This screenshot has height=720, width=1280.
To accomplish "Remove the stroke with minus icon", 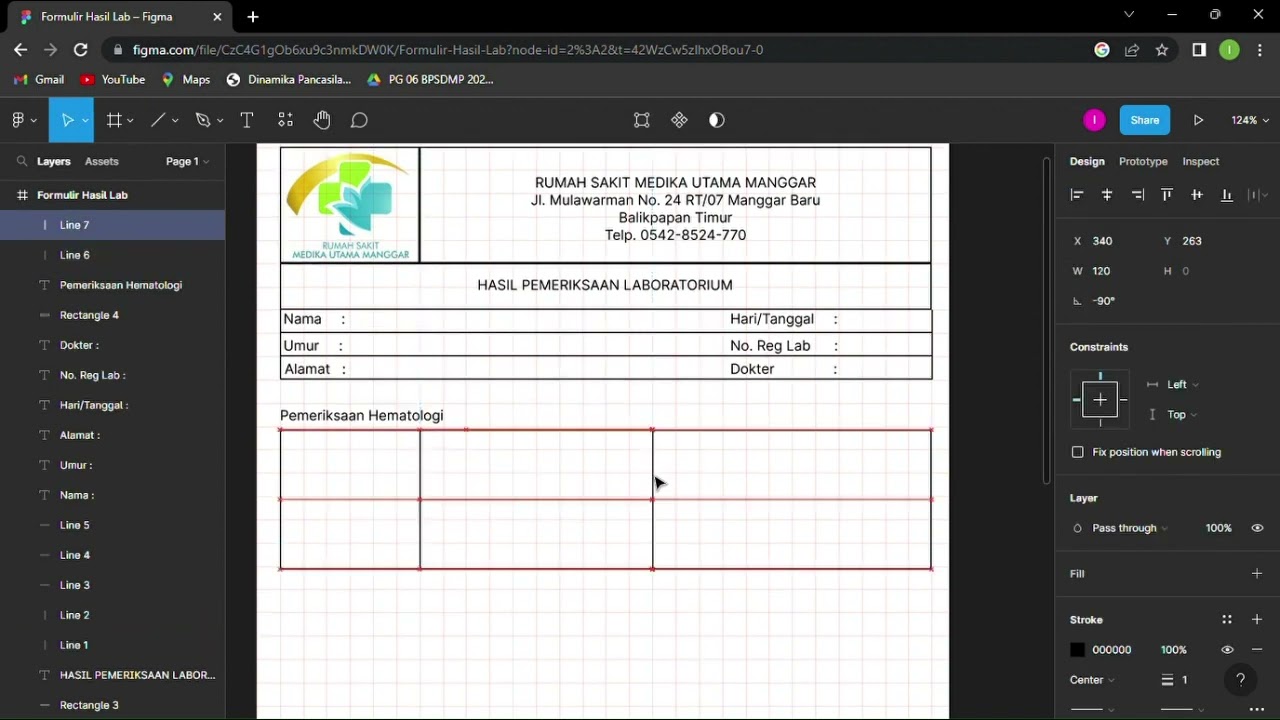I will pyautogui.click(x=1257, y=650).
